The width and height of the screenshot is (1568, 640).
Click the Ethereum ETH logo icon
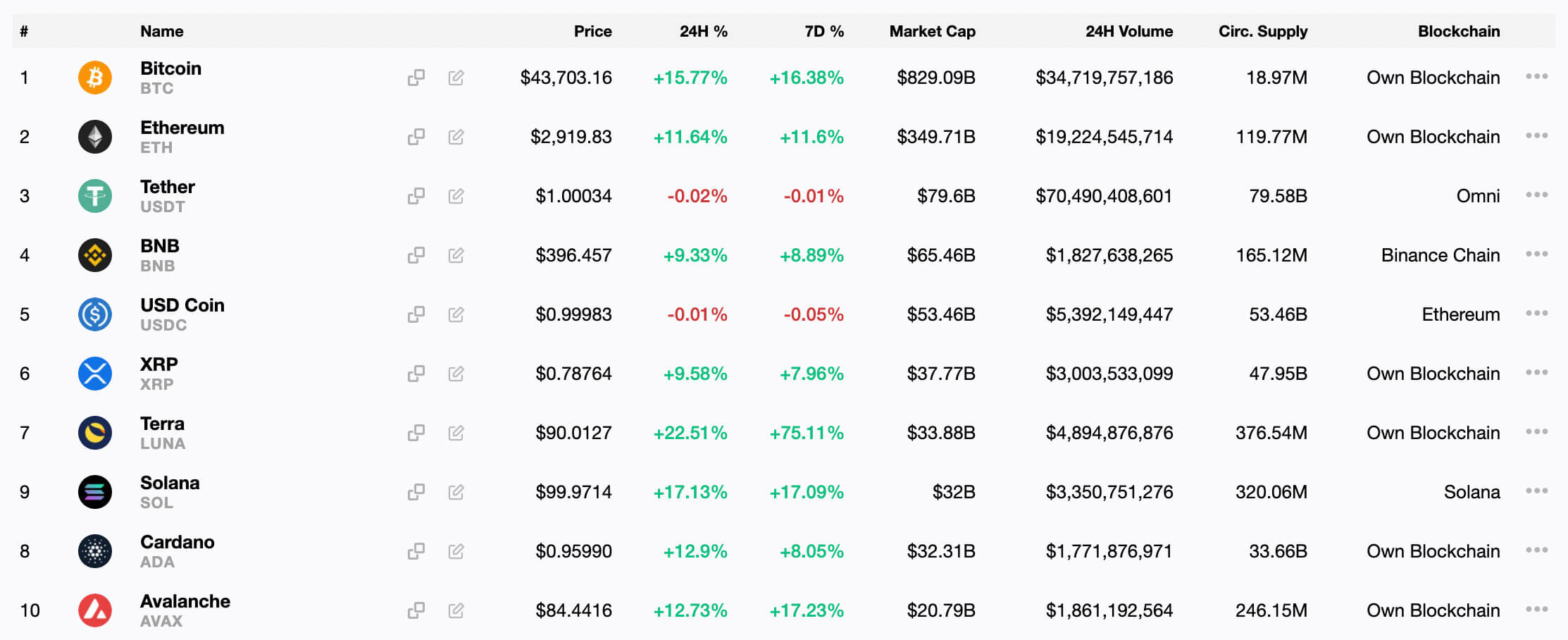pos(94,137)
